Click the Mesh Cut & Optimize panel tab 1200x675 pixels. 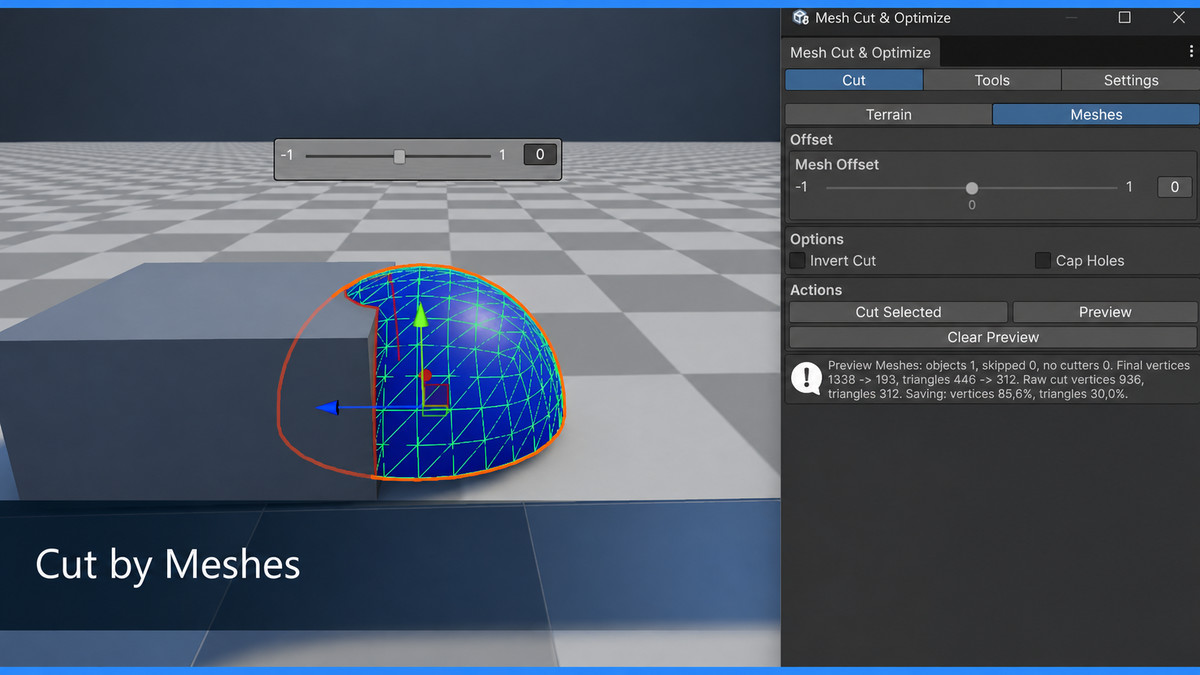pos(860,52)
